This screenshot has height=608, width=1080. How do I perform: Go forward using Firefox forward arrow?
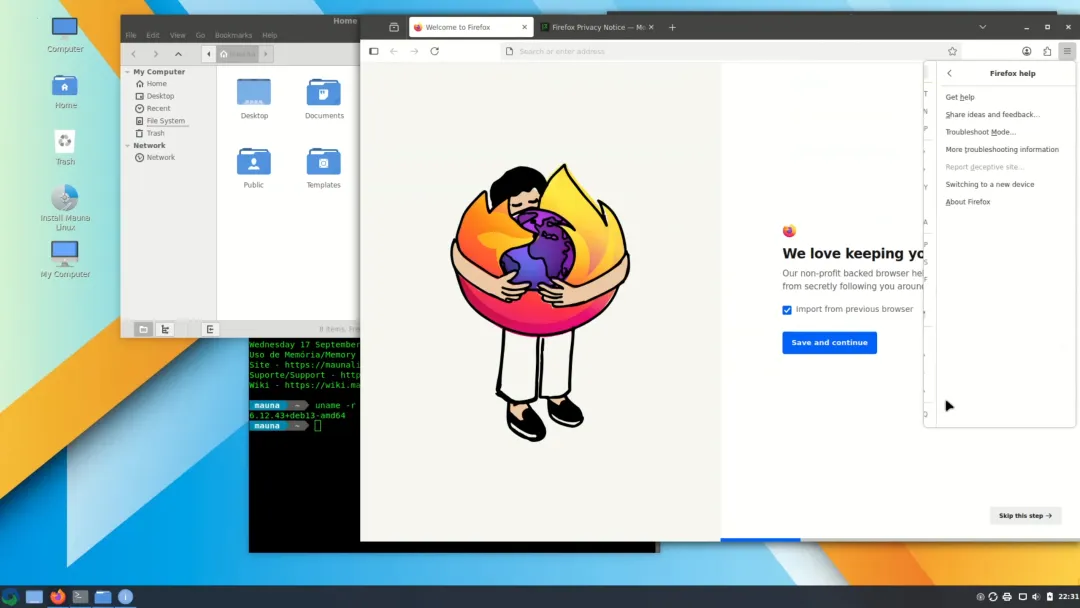click(x=414, y=51)
